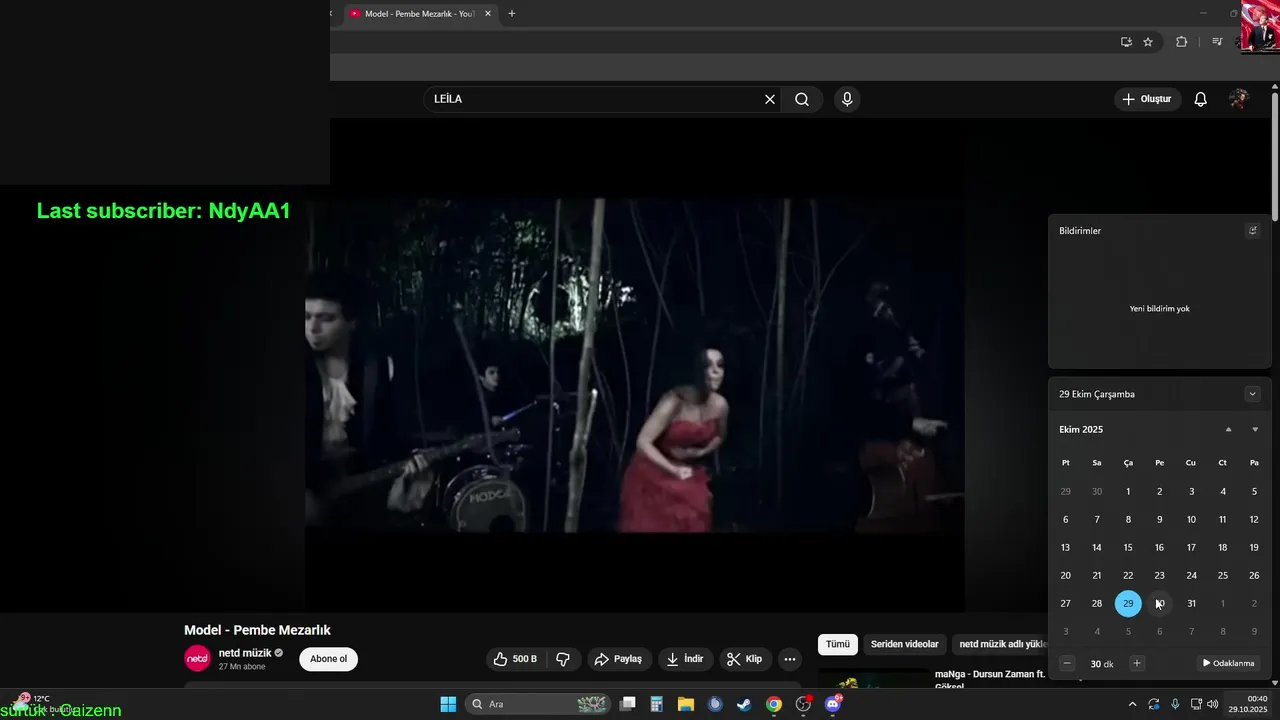Image resolution: width=1280 pixels, height=720 pixels.
Task: Open YouTube account avatar menu
Action: click(1239, 99)
